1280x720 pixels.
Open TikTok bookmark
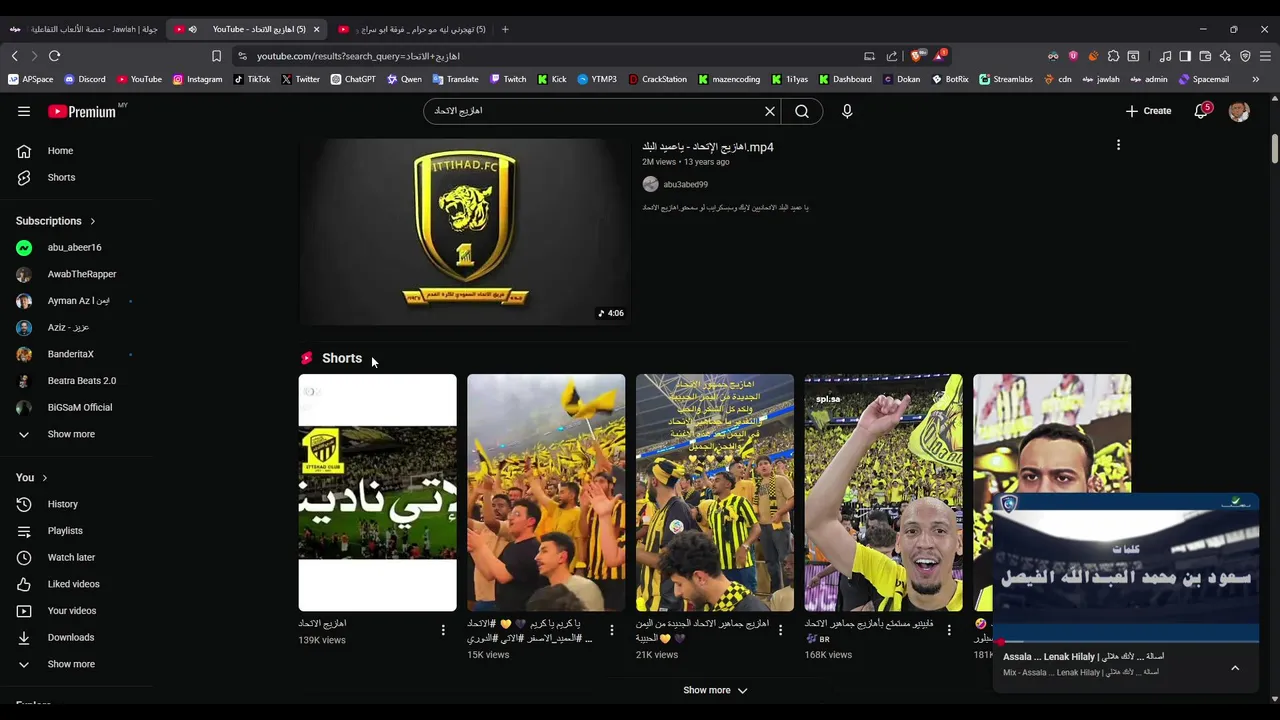(x=252, y=79)
